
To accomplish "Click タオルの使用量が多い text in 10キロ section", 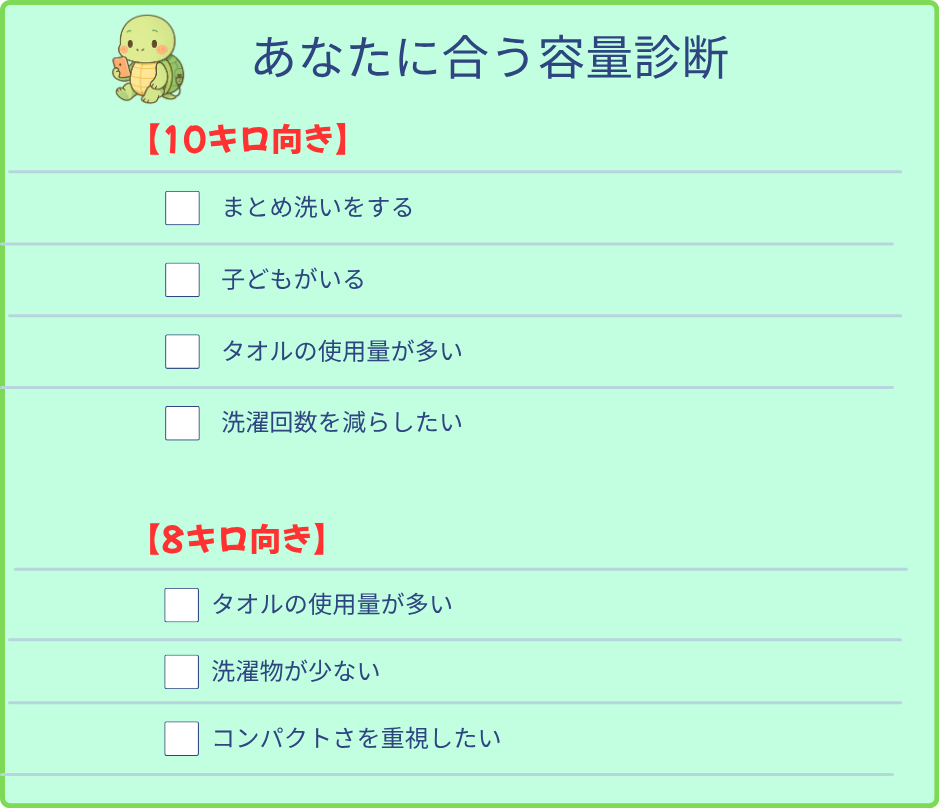I will (x=342, y=352).
